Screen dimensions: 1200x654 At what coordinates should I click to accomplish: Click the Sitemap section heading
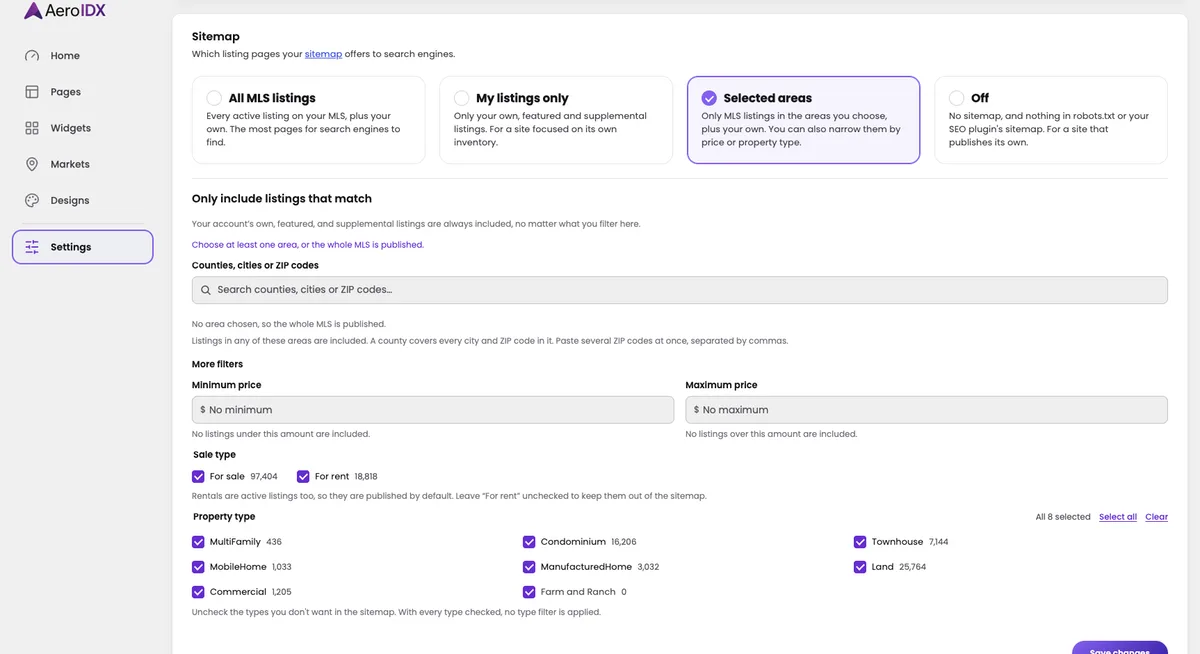216,37
